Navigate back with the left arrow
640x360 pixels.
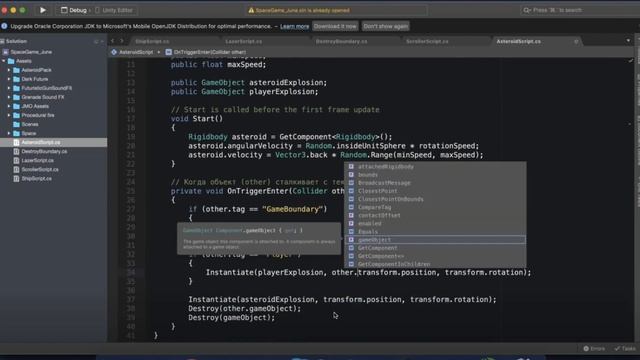[x=113, y=41]
